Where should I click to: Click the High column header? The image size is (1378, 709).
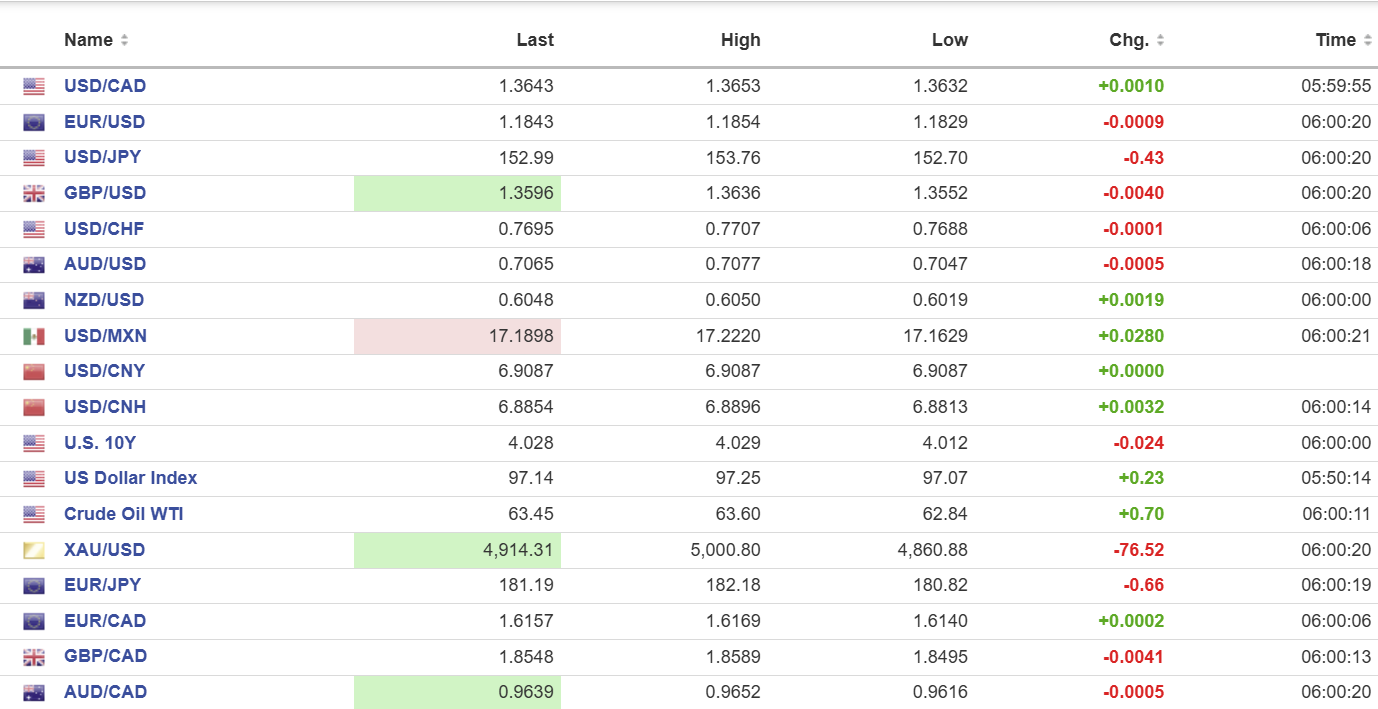tap(740, 40)
